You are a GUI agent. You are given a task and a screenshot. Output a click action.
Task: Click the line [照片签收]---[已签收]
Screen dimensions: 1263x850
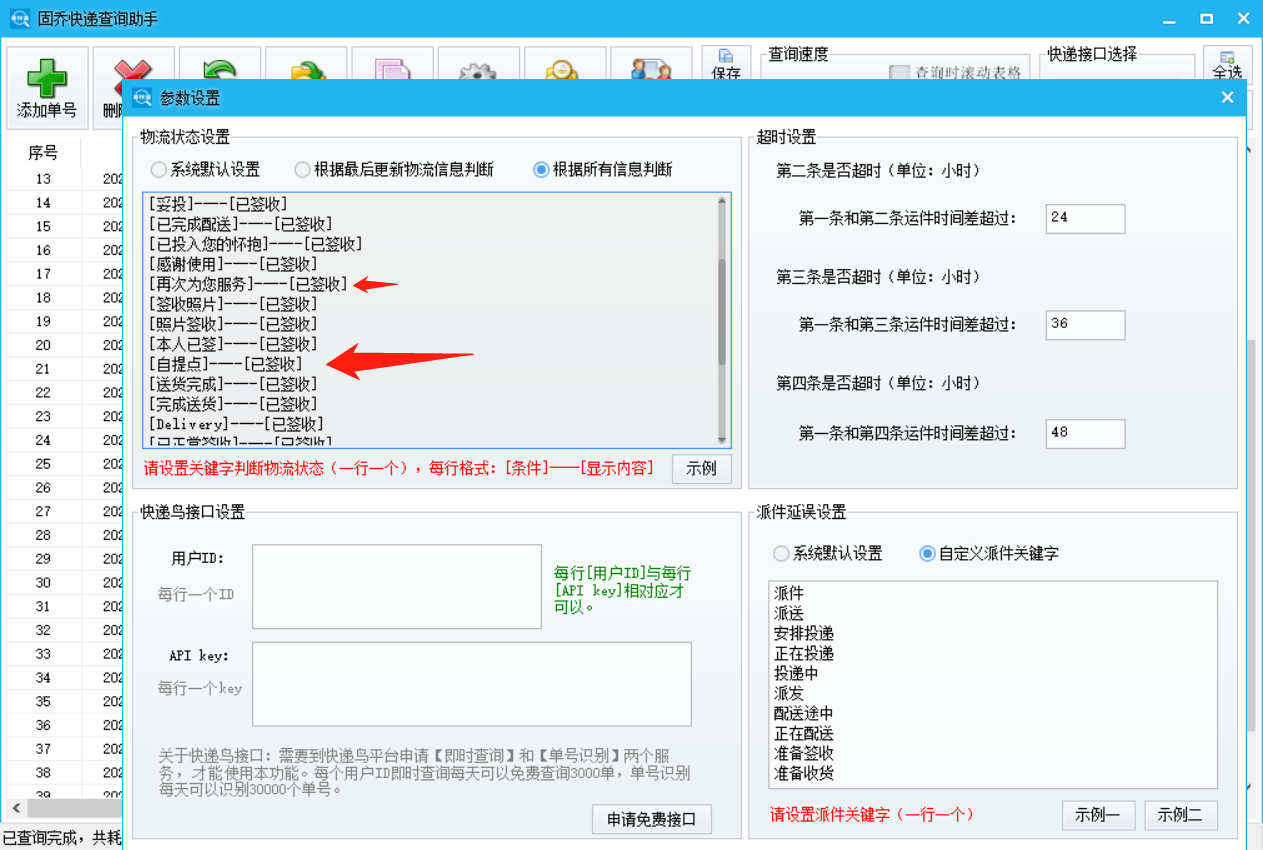[233, 324]
